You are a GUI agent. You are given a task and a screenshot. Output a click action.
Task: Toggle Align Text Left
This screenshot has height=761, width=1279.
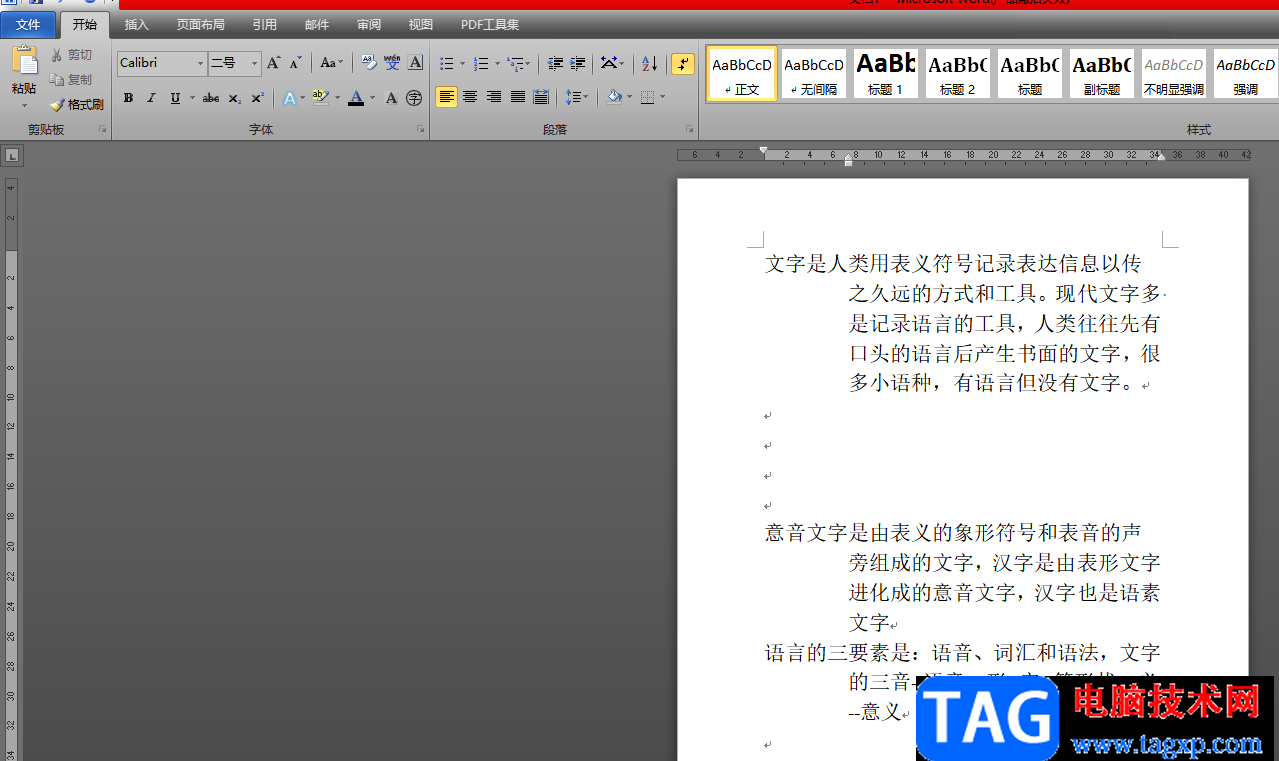pyautogui.click(x=446, y=98)
